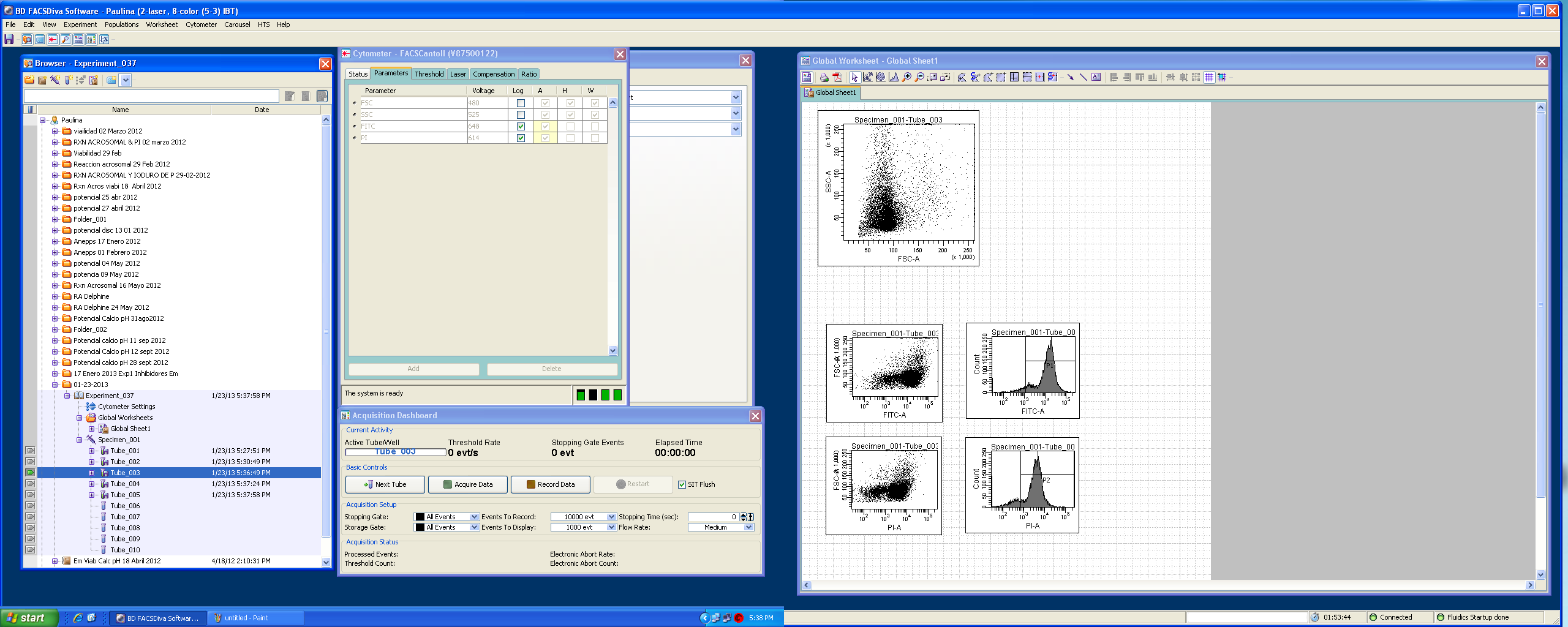Open the Events To Record dropdown
1568x627 pixels.
tap(611, 517)
